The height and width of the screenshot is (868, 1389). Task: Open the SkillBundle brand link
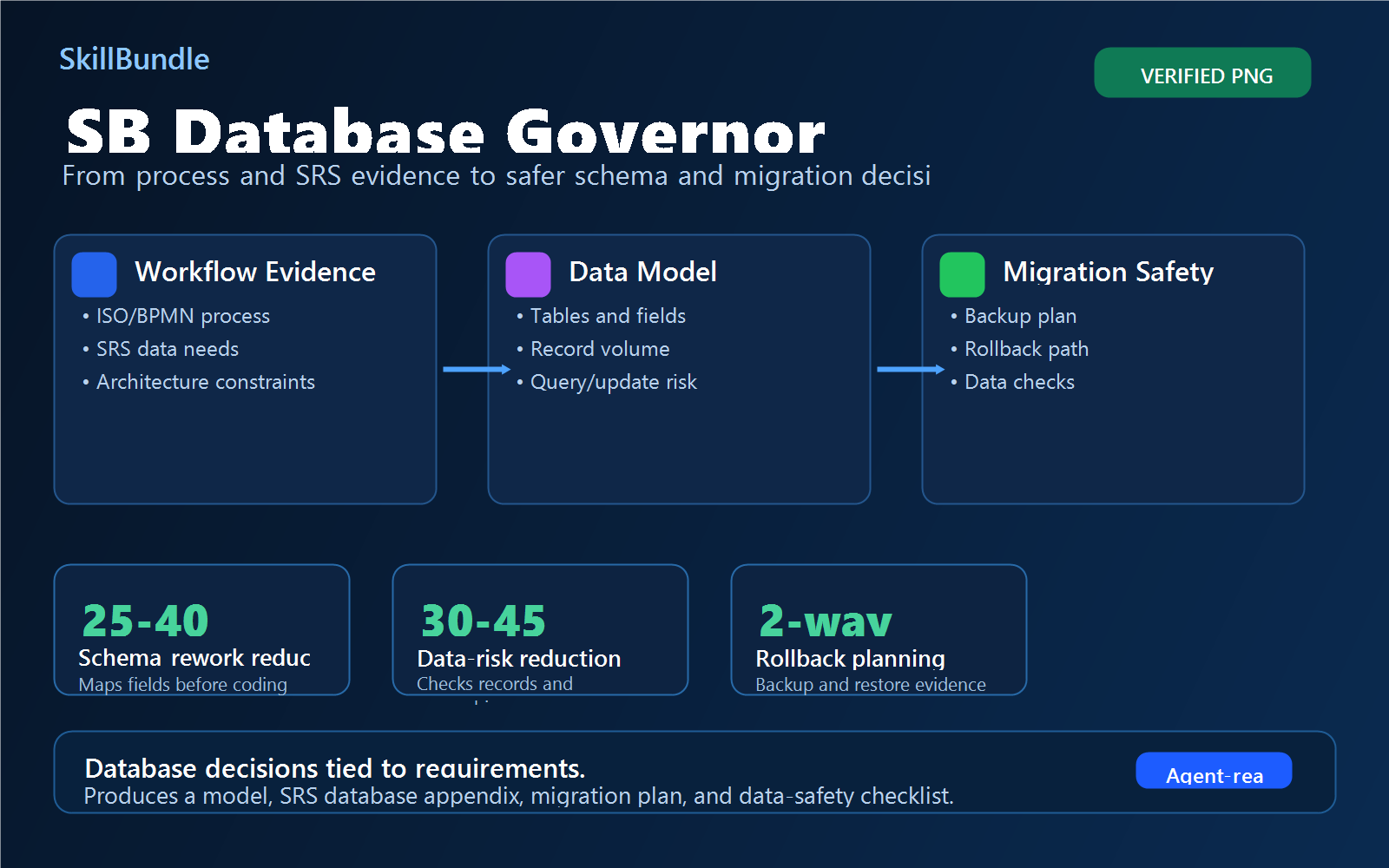click(x=135, y=59)
